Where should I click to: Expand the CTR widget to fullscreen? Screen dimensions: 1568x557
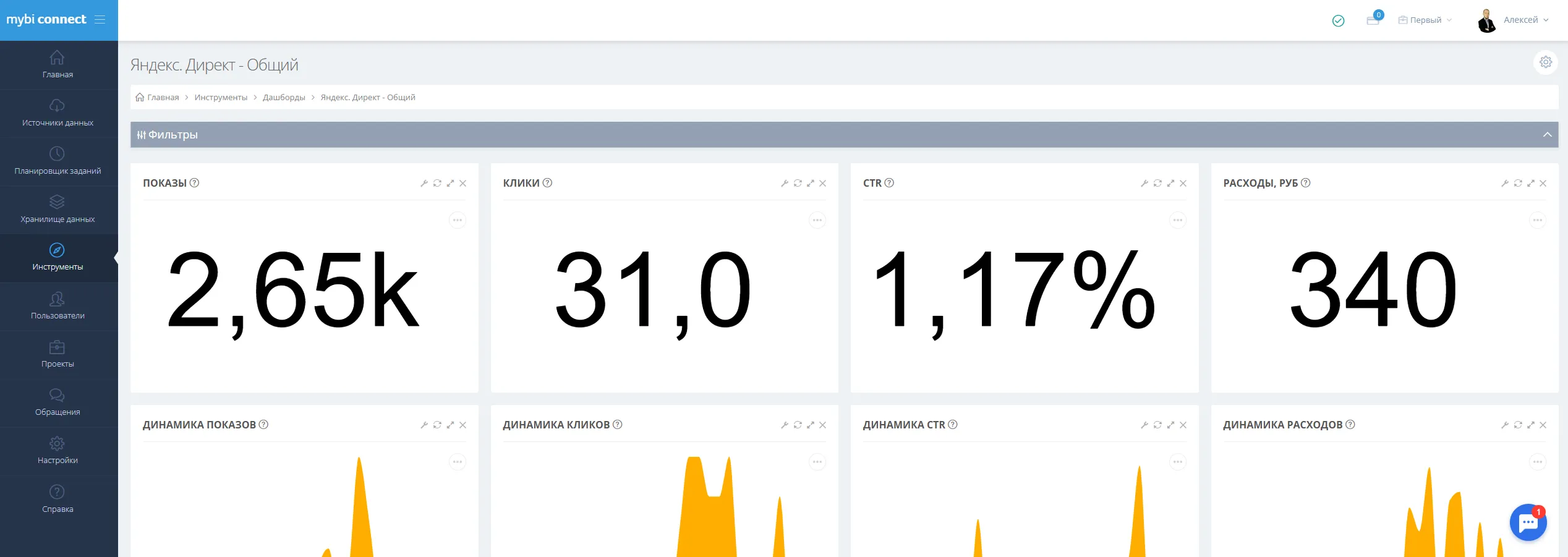(1170, 184)
